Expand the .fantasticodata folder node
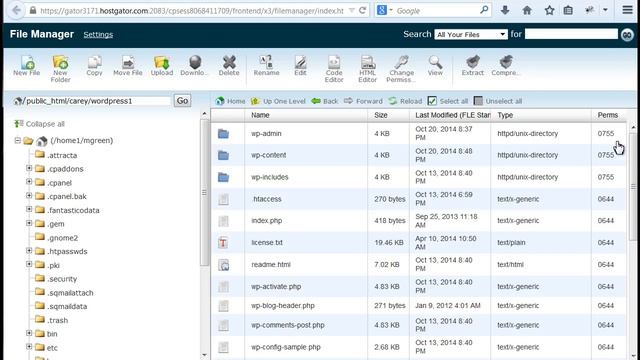This screenshot has width=640, height=360. 29,209
